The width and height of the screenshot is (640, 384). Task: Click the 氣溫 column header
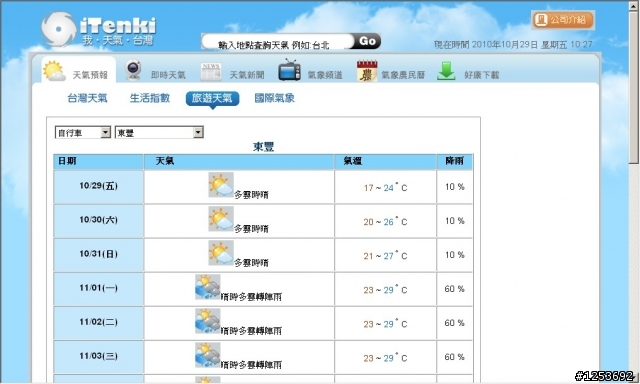(385, 161)
